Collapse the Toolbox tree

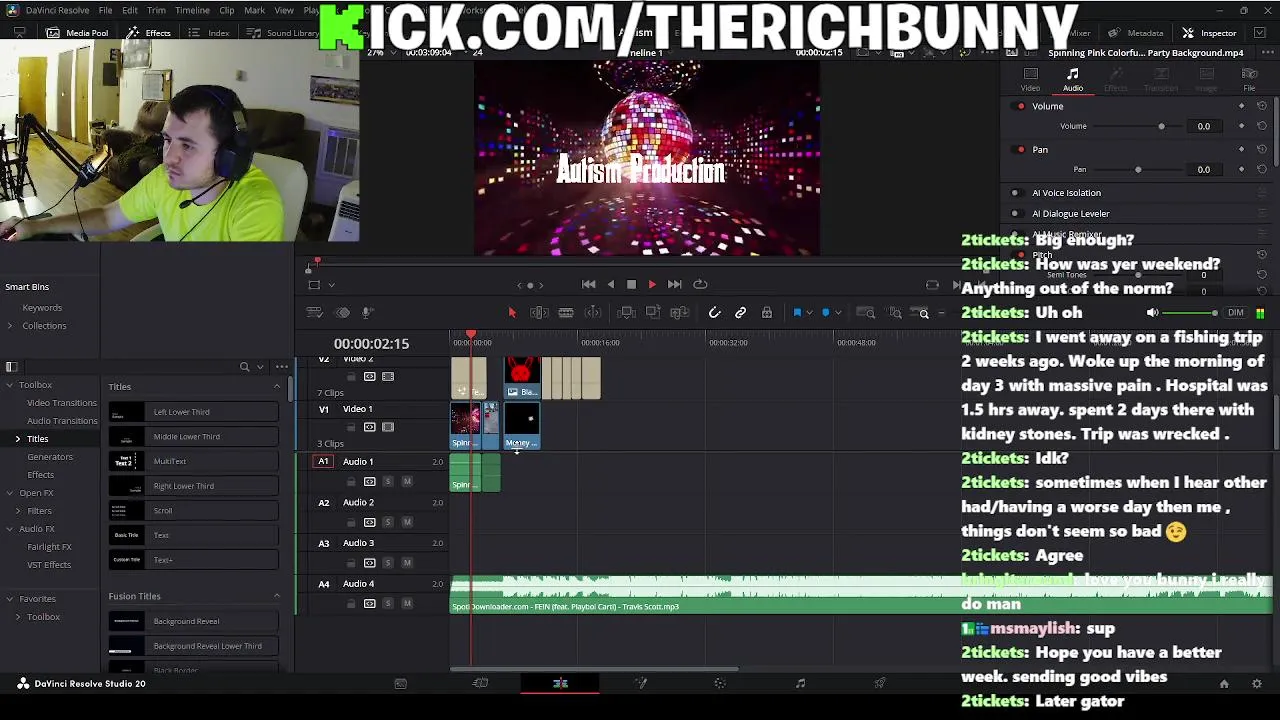(x=10, y=385)
